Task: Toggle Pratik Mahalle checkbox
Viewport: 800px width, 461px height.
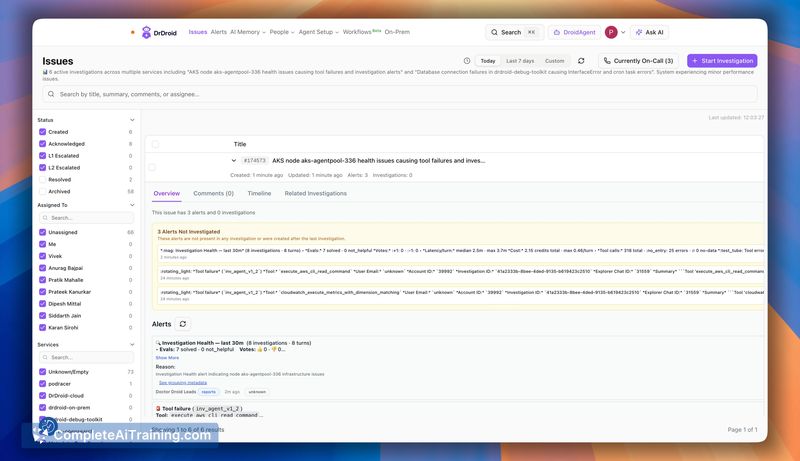Action: (x=42, y=280)
